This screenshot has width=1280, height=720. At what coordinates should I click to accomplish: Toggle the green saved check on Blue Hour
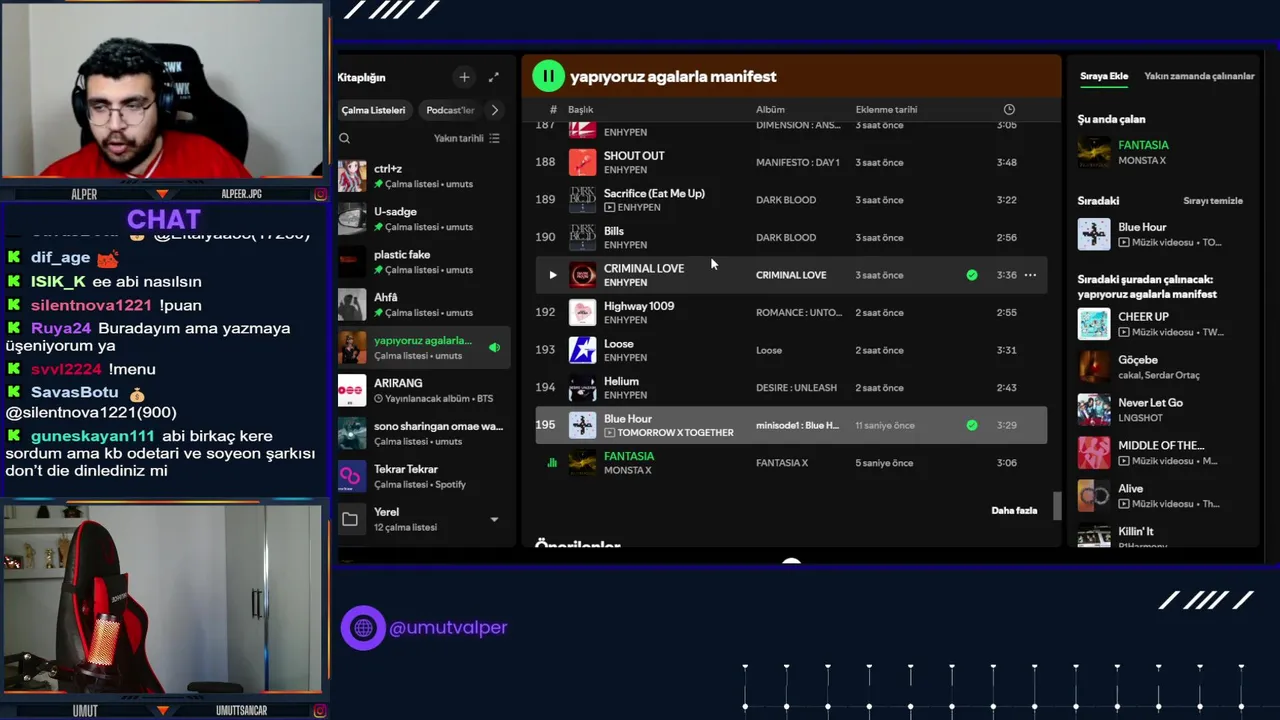tap(972, 425)
